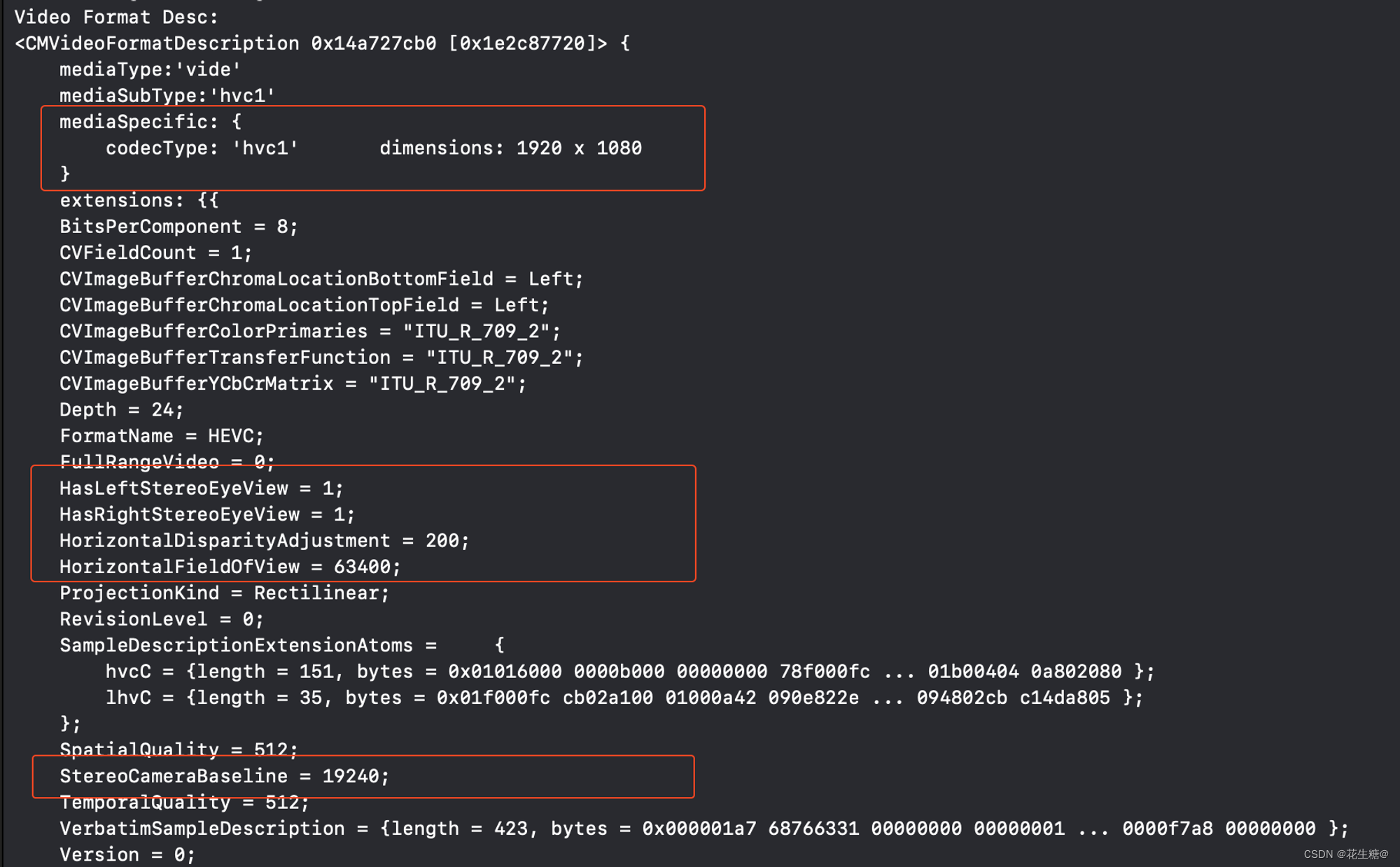Click the 'Video Format Desc:' heading line
1400x867 pixels.
(116, 17)
